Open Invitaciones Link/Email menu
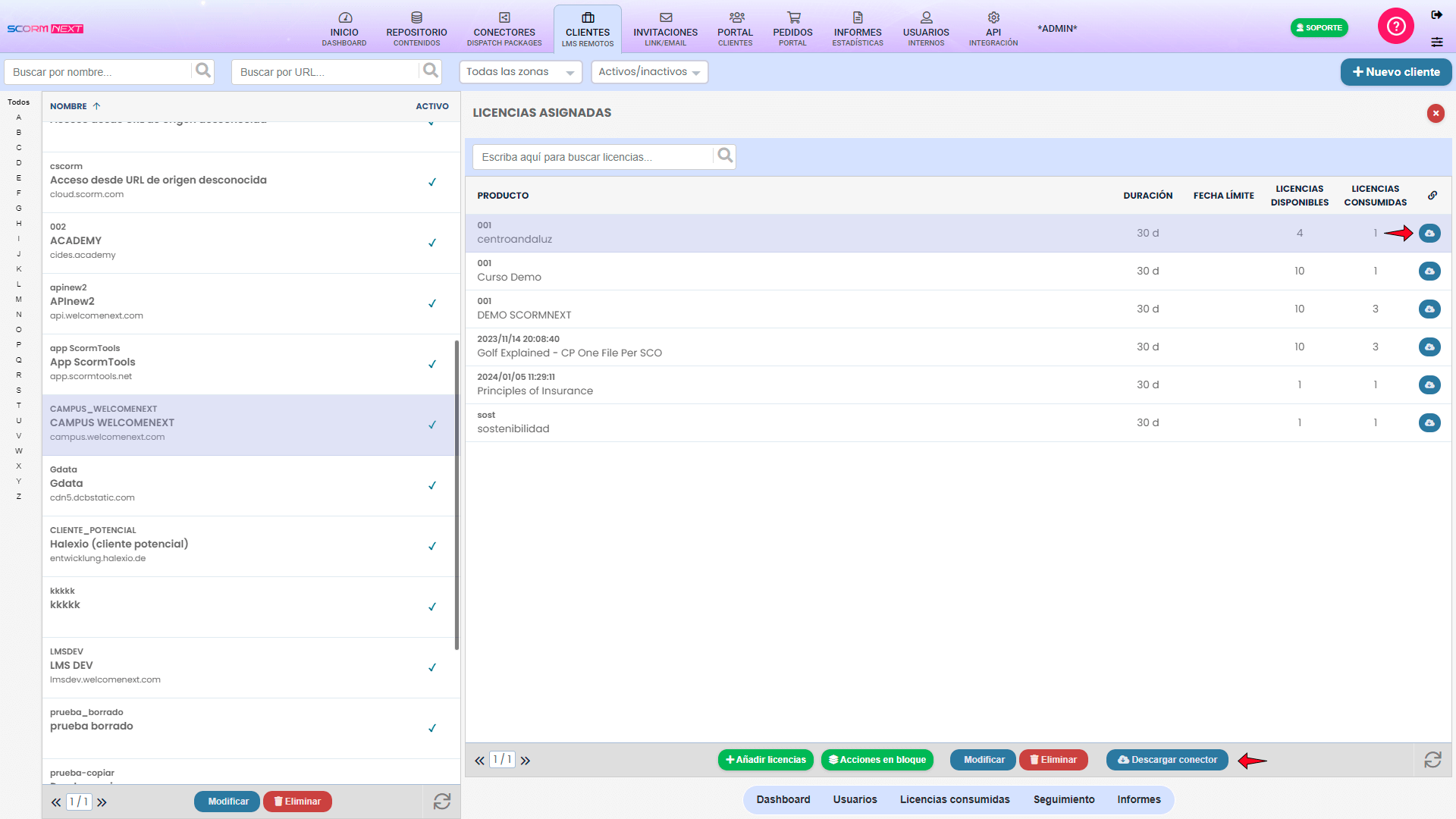 tap(666, 29)
